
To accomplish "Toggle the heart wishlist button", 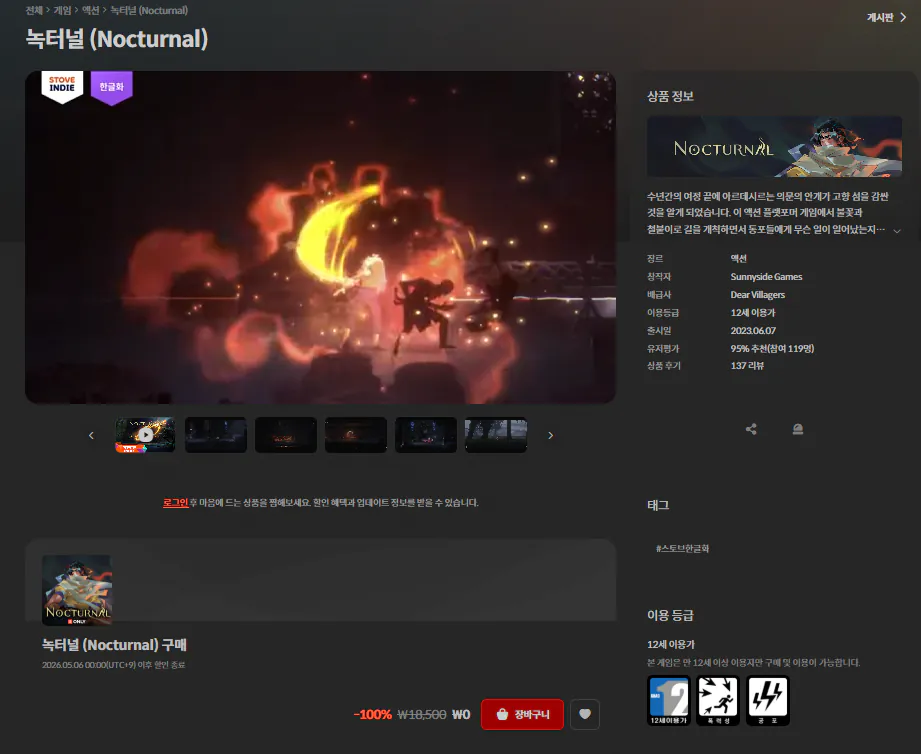I will coord(584,714).
